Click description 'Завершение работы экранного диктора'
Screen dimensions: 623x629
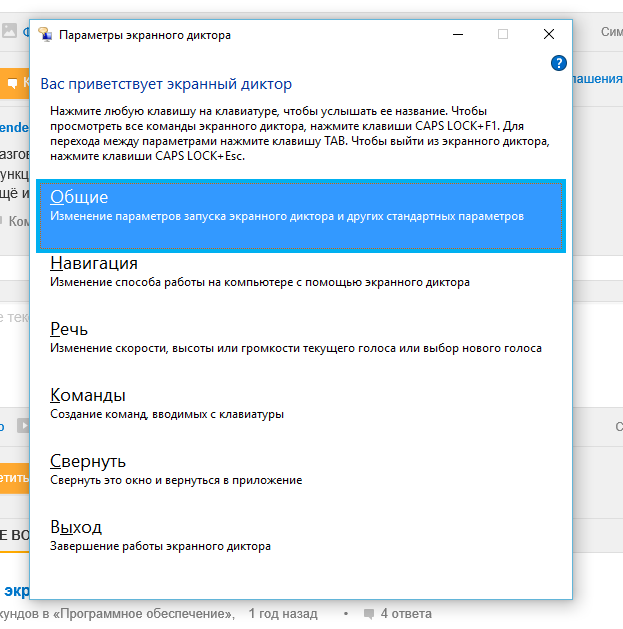click(160, 546)
